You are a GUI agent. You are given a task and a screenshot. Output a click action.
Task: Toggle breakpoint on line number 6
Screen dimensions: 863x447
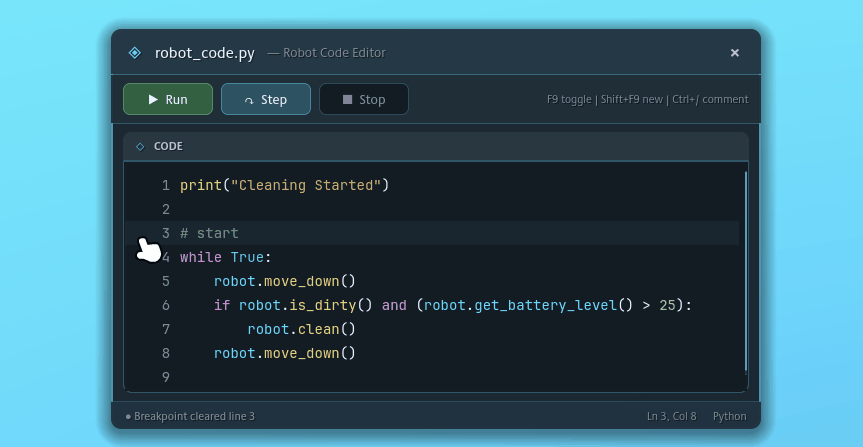pos(166,305)
